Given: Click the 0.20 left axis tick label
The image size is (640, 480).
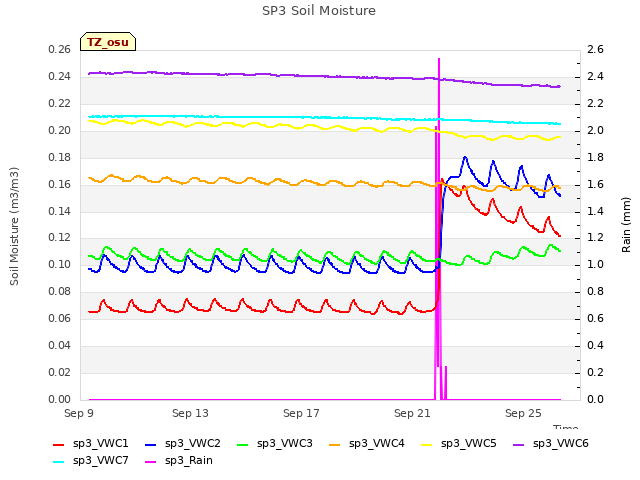Looking at the screenshot, I should coord(60,131).
